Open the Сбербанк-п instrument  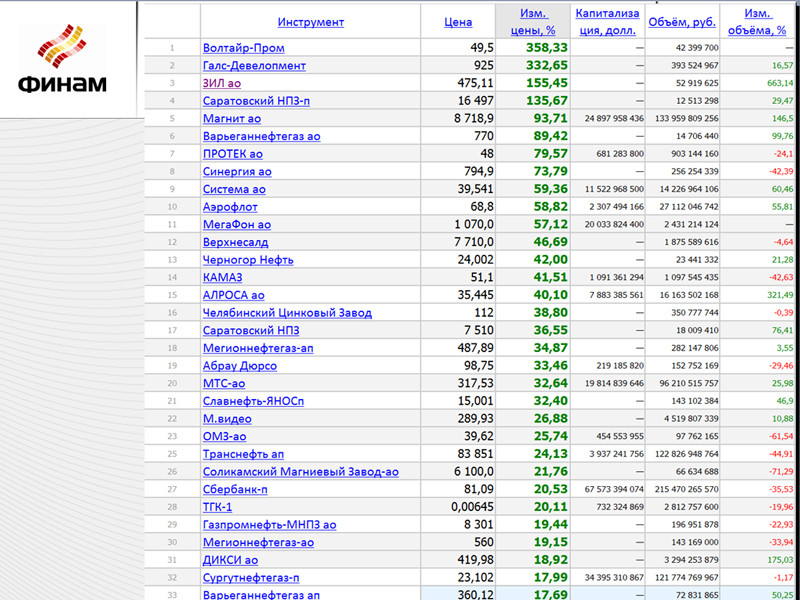(235, 490)
